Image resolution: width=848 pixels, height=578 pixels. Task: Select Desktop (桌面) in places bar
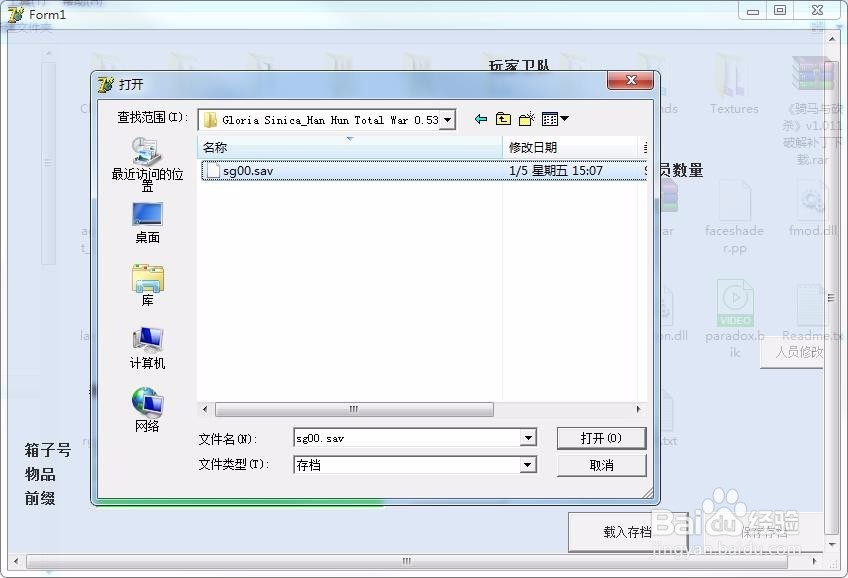tap(147, 223)
